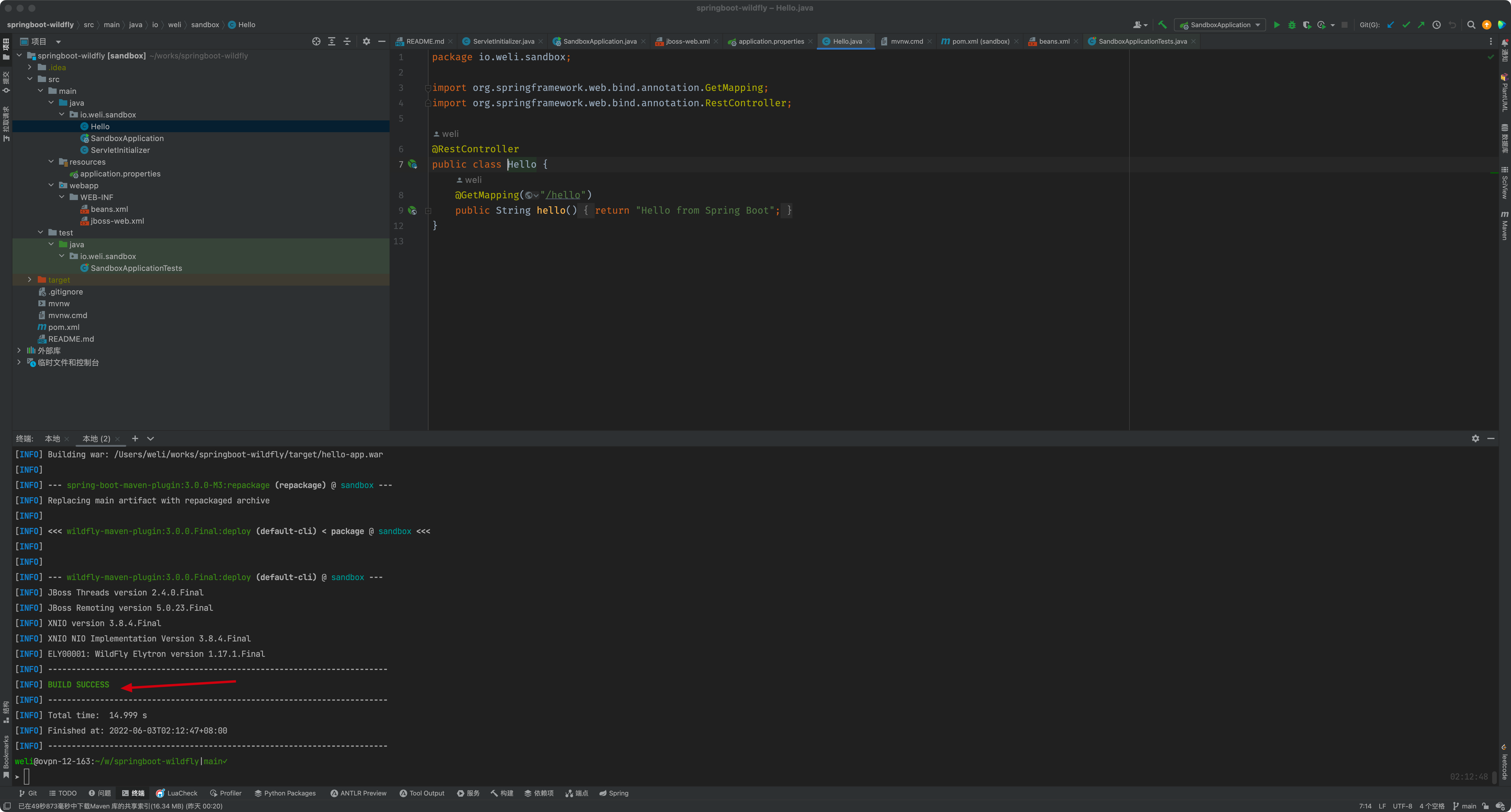Open the TODO tool window

pos(63,793)
